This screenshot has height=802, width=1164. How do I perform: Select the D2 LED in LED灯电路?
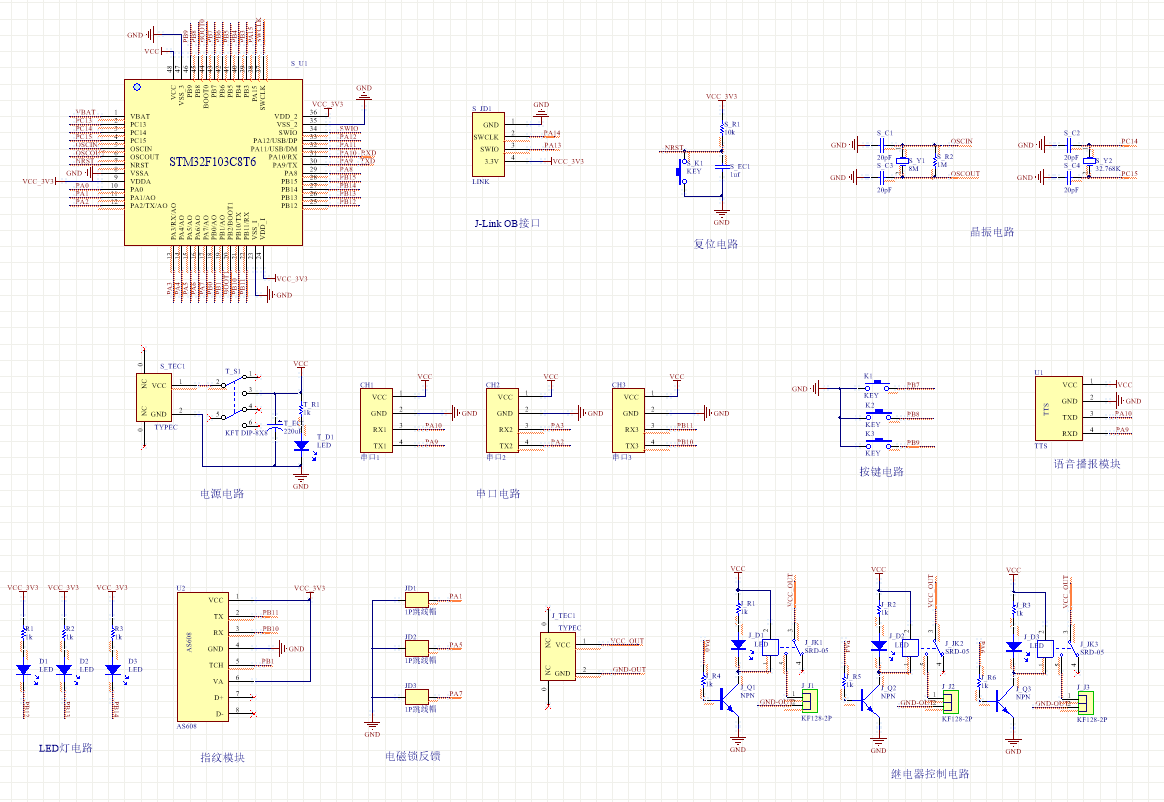[65, 669]
